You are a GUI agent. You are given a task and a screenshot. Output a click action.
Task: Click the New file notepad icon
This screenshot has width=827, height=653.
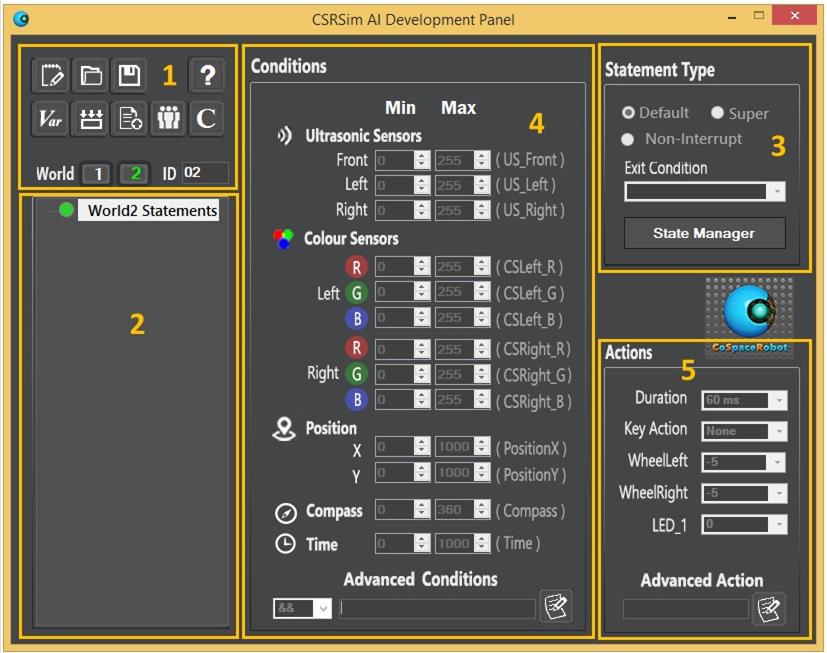point(51,75)
